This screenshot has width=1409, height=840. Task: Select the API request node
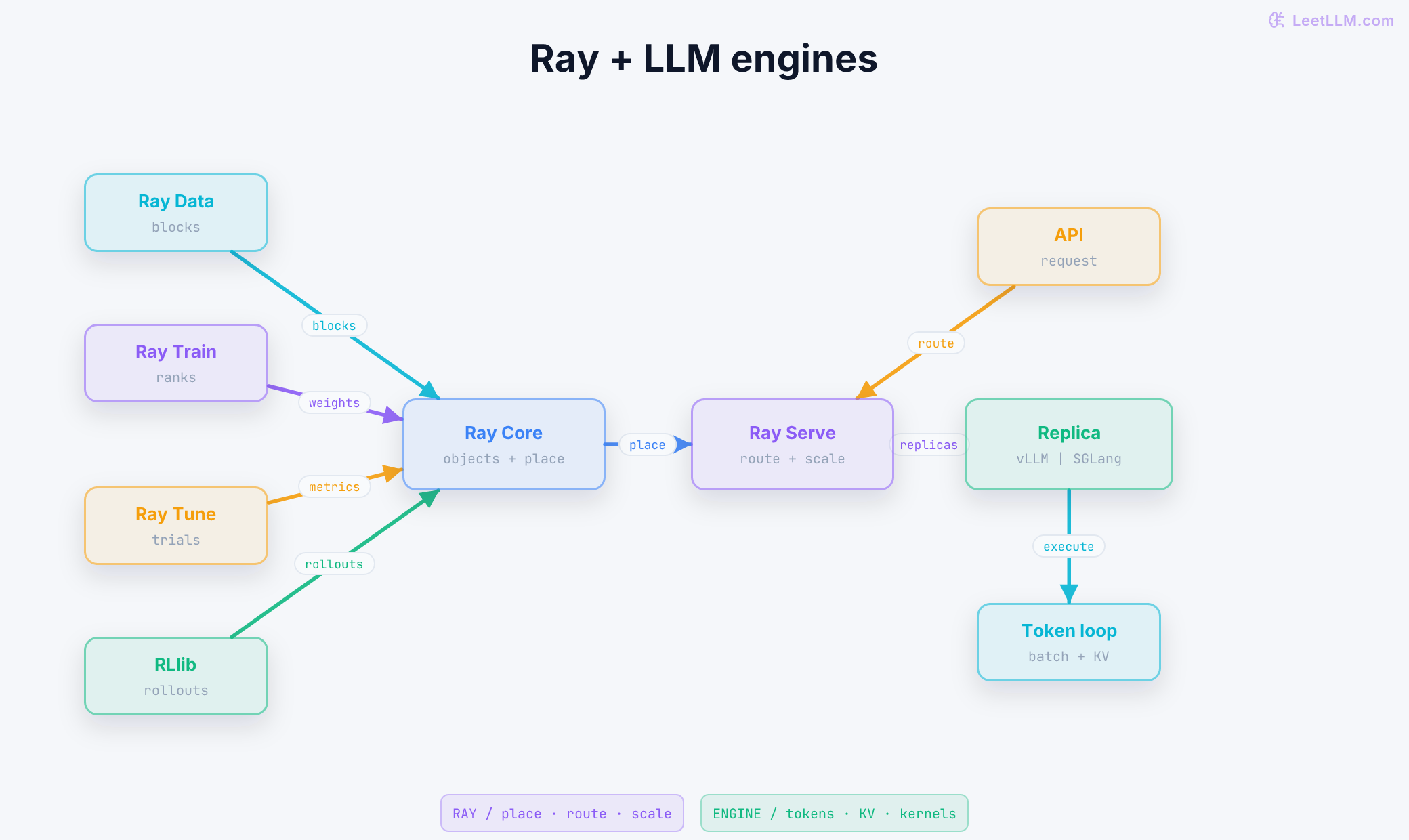click(1069, 247)
